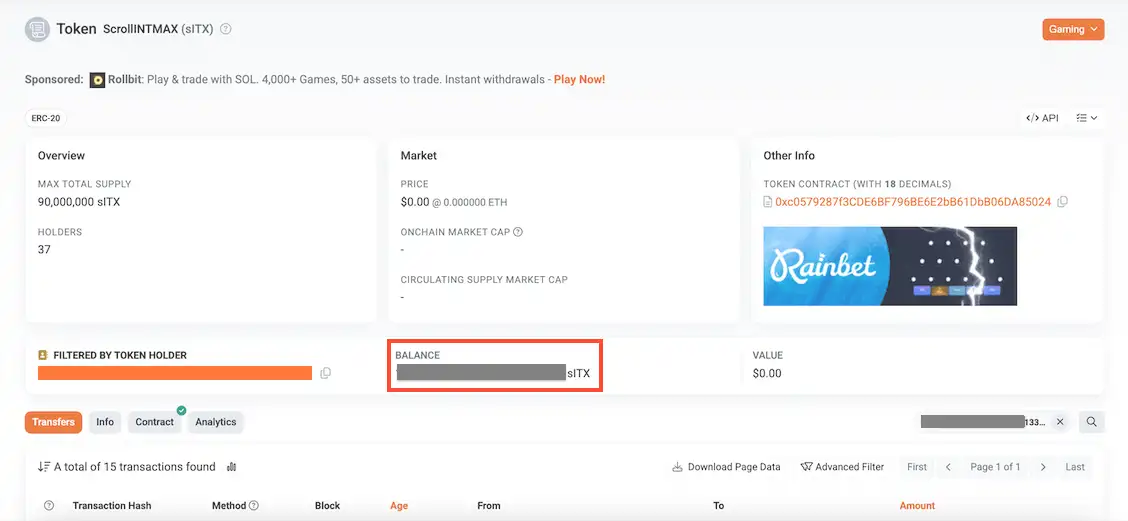
Task: Click the document icon before contract address
Action: (768, 202)
